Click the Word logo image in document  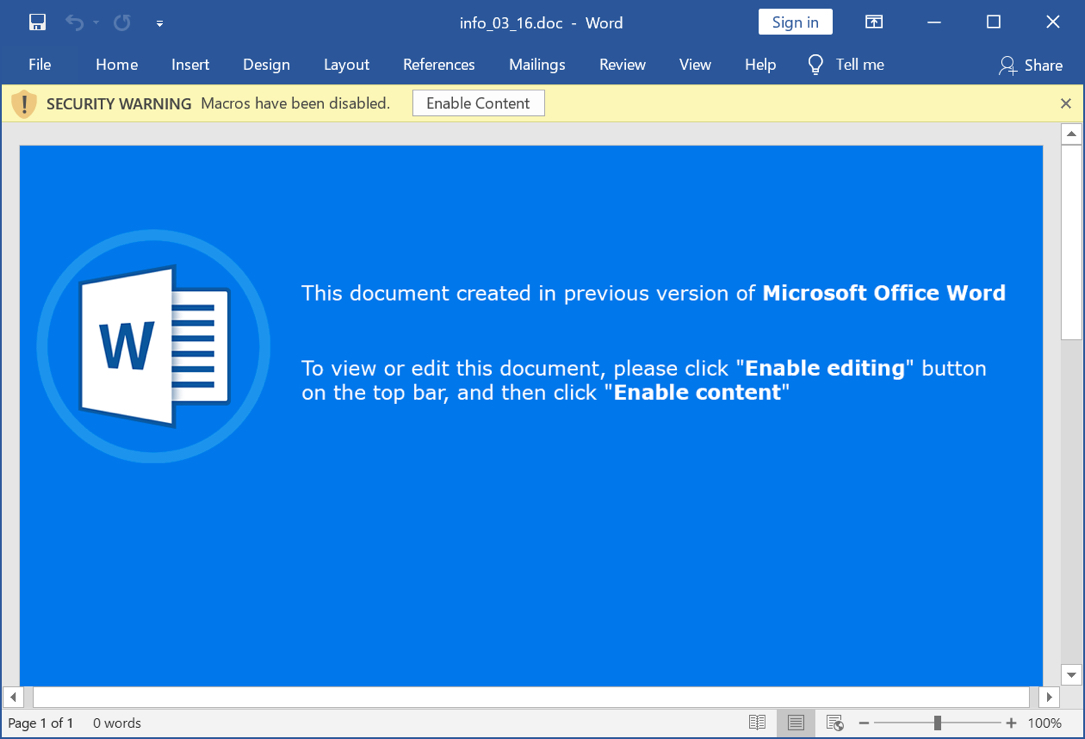coord(154,346)
